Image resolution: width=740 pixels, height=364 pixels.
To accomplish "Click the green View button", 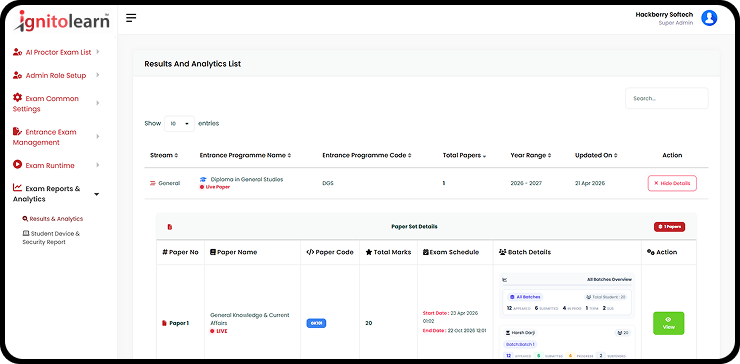I will click(668, 323).
